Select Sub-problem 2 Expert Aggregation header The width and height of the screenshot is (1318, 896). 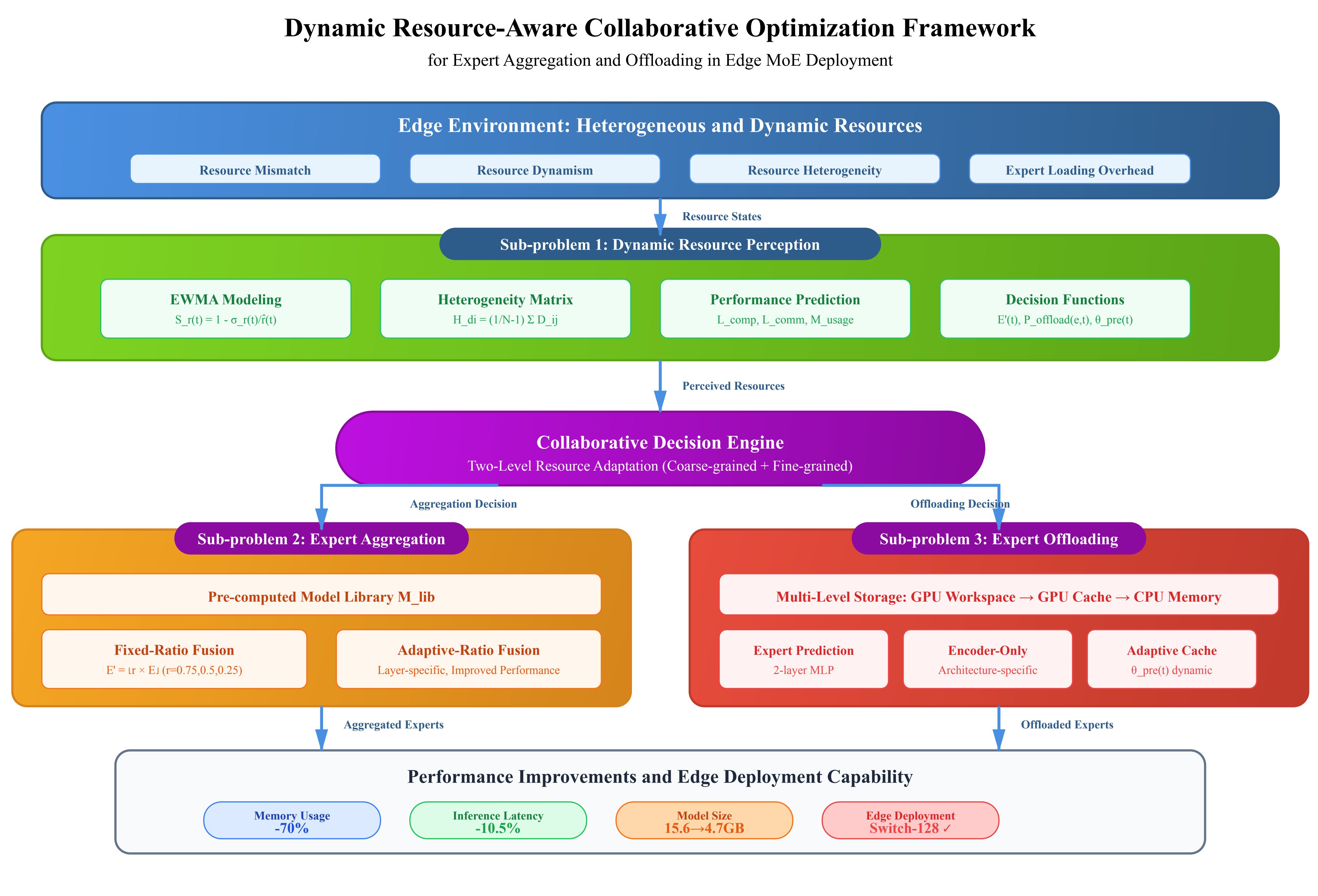pyautogui.click(x=321, y=539)
